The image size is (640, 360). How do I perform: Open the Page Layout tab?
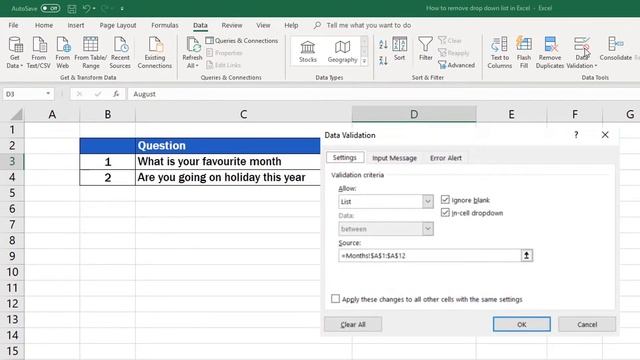(118, 25)
